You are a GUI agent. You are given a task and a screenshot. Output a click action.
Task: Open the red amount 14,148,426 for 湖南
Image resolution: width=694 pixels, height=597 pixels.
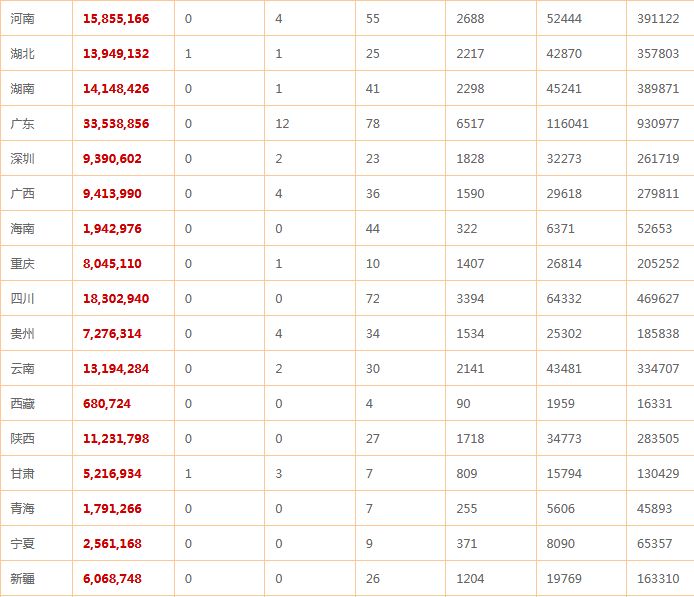[x=117, y=88]
